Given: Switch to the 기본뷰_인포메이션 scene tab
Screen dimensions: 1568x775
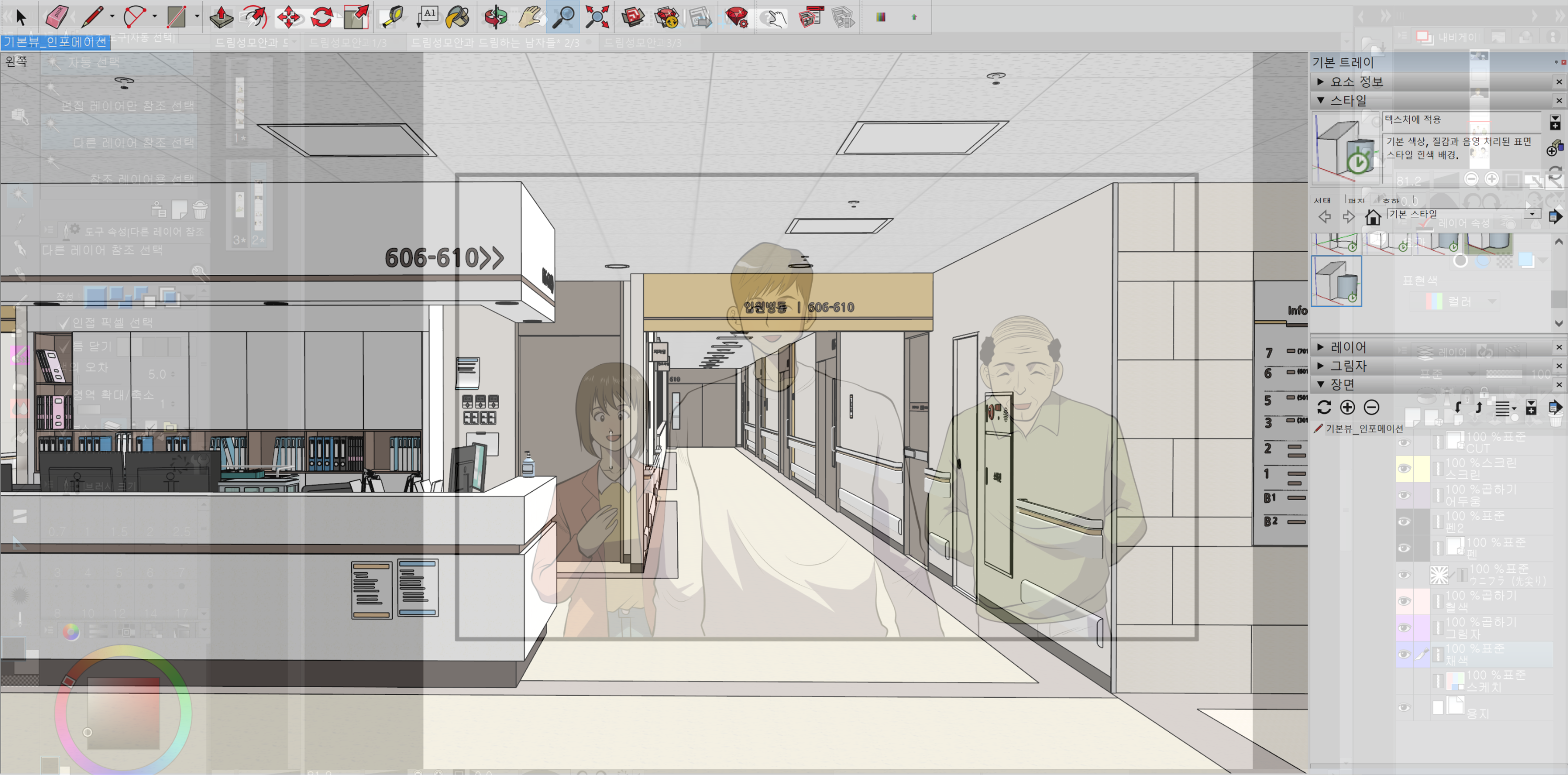Looking at the screenshot, I should point(55,41).
